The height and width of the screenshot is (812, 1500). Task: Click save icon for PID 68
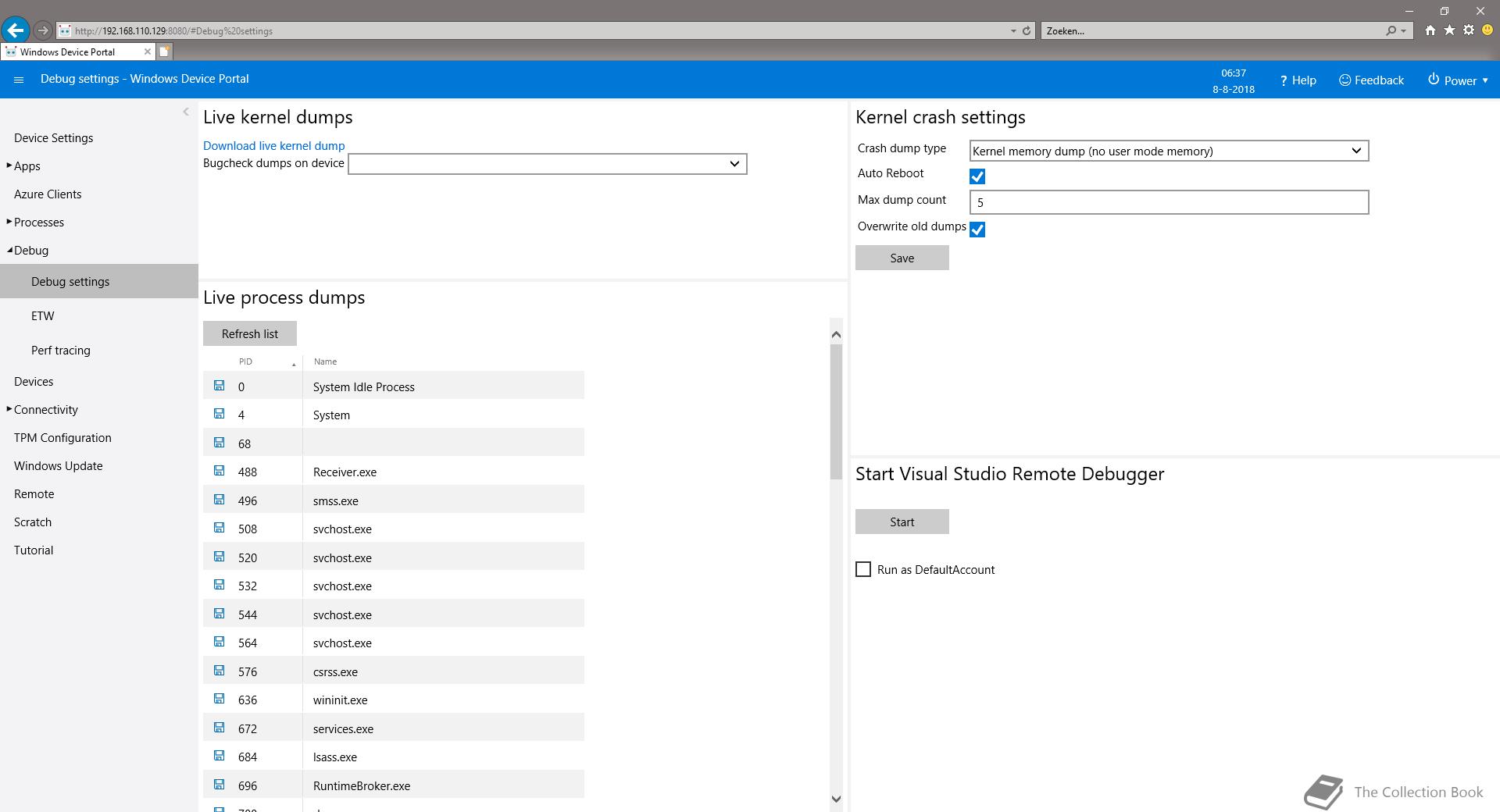(x=219, y=442)
